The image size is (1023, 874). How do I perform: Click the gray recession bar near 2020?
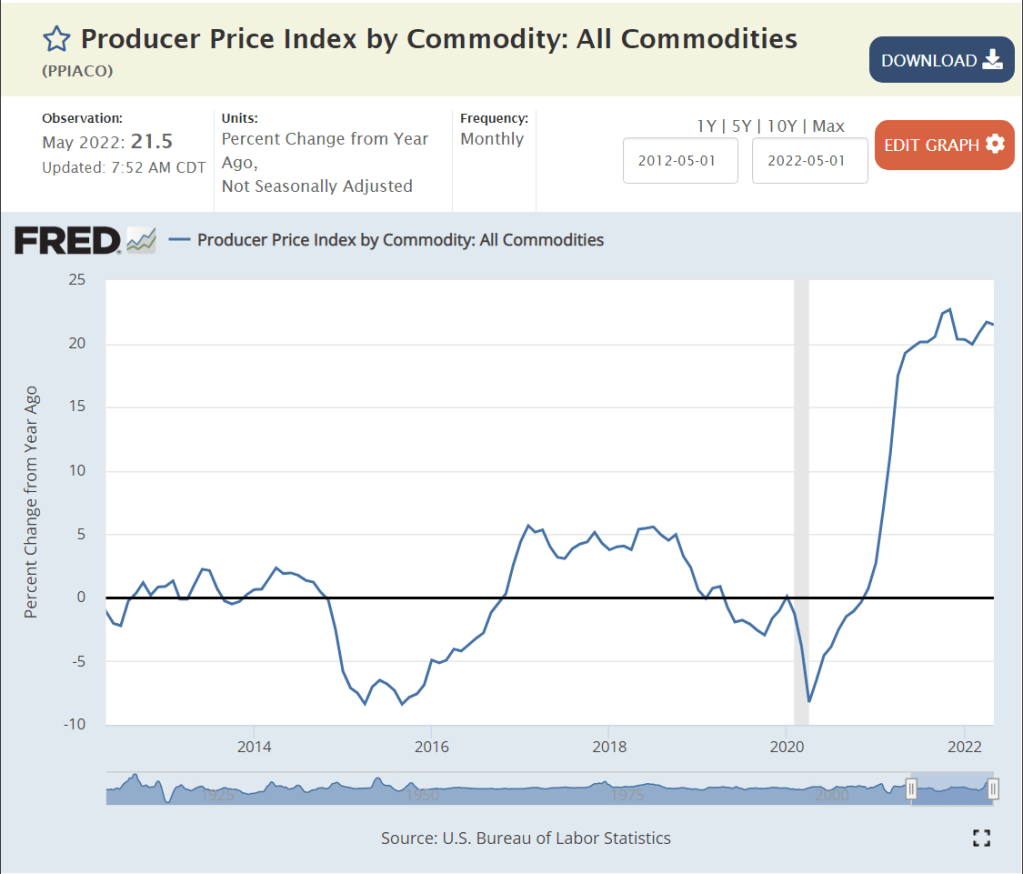point(801,450)
